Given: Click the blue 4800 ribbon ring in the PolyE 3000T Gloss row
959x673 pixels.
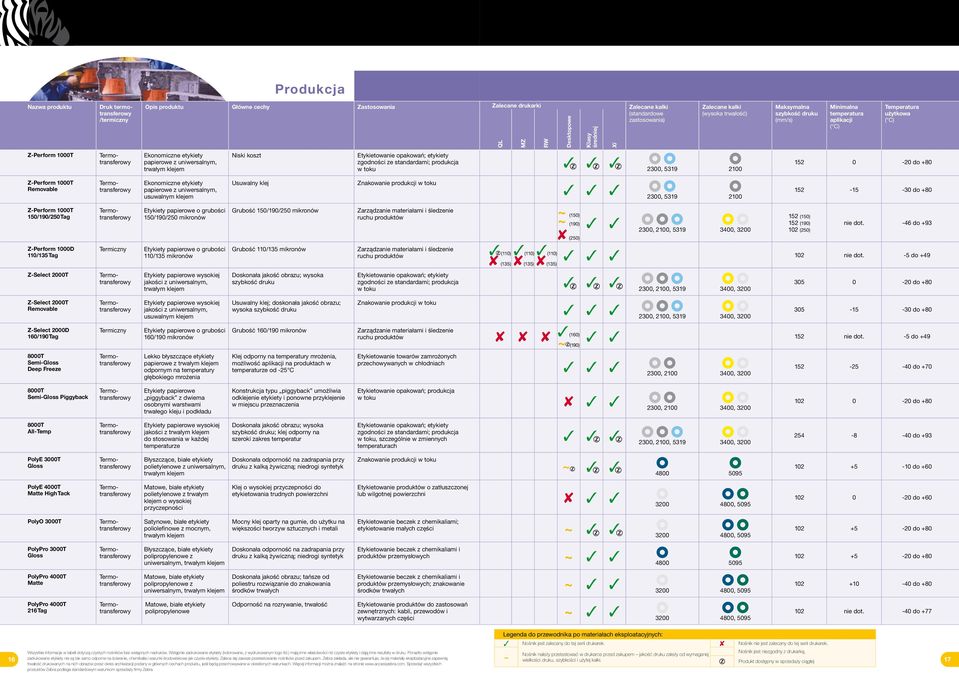Looking at the screenshot, I should [662, 463].
